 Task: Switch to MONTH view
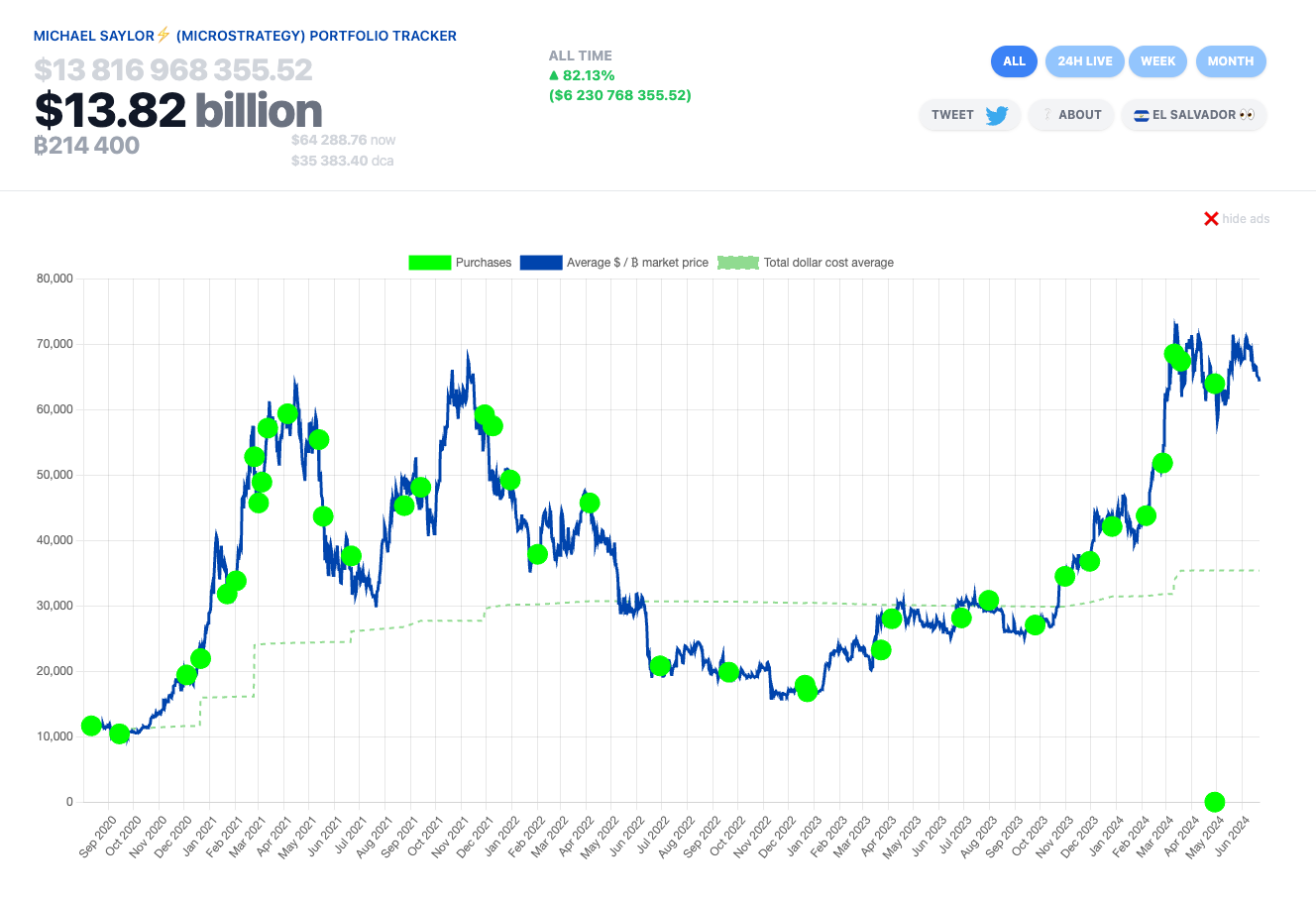click(1231, 61)
